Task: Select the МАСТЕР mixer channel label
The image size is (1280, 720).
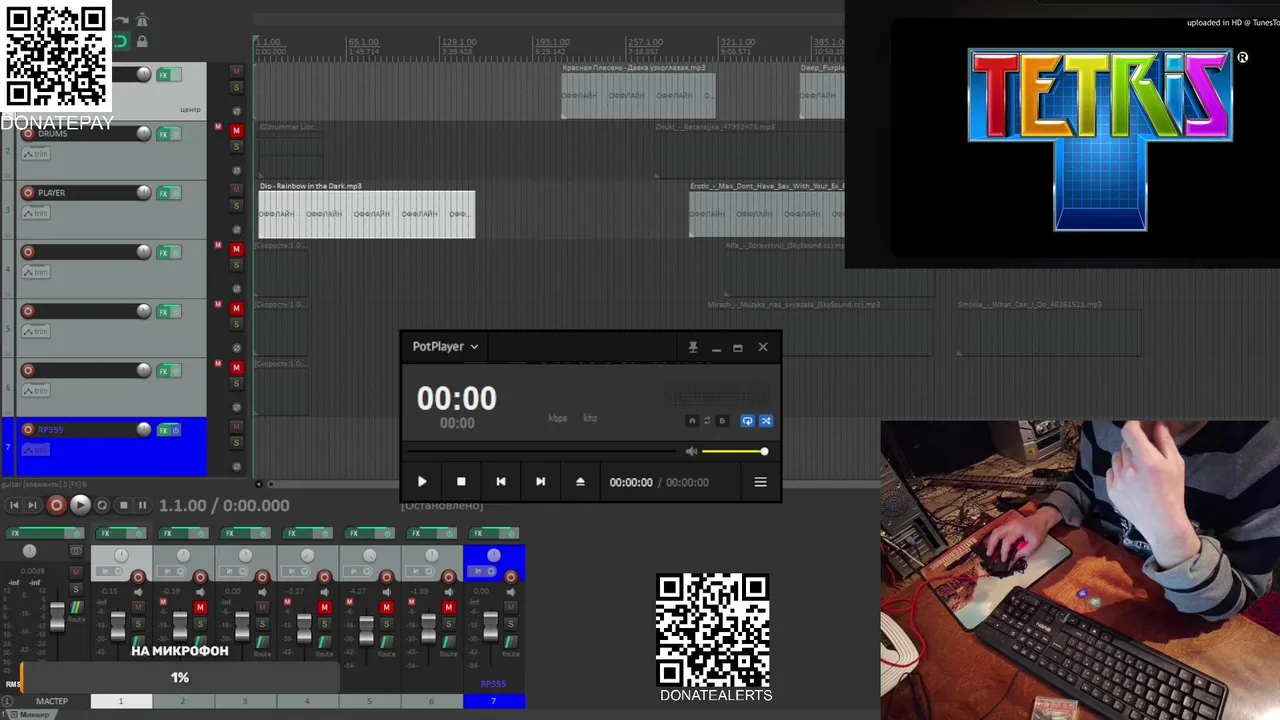Action: coord(52,701)
